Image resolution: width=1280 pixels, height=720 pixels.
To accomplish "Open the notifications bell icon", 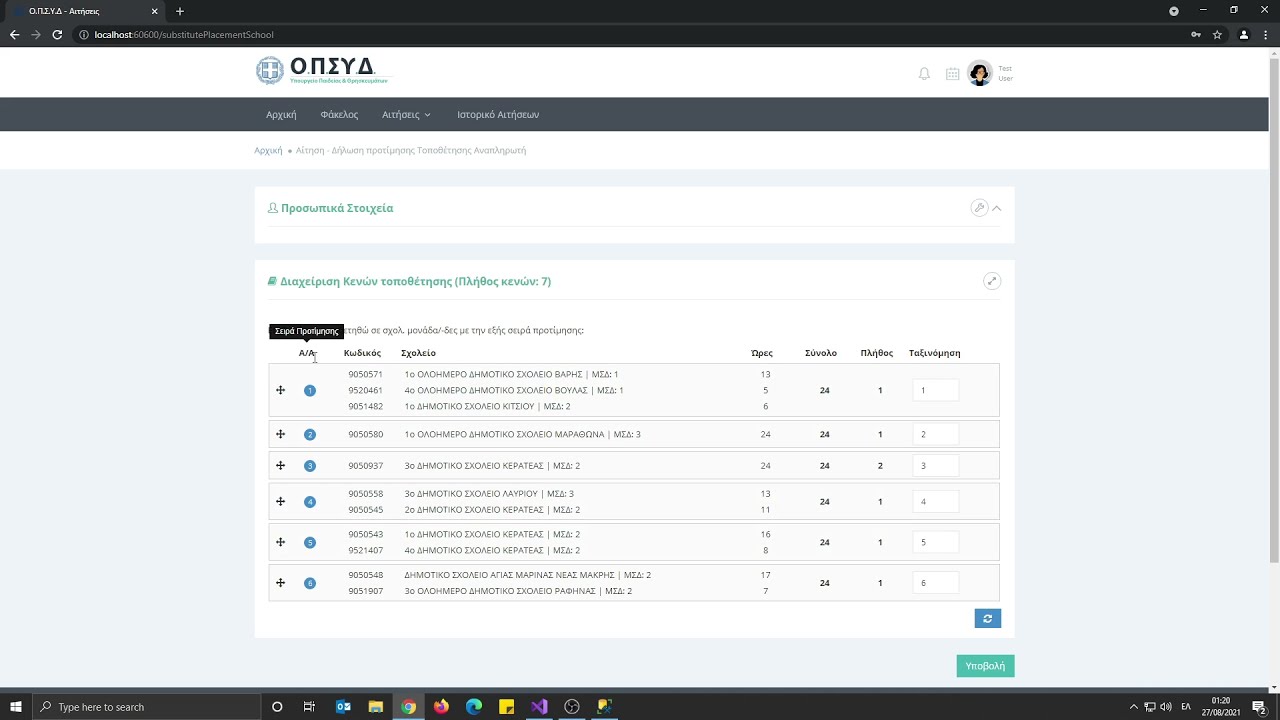I will pos(924,74).
